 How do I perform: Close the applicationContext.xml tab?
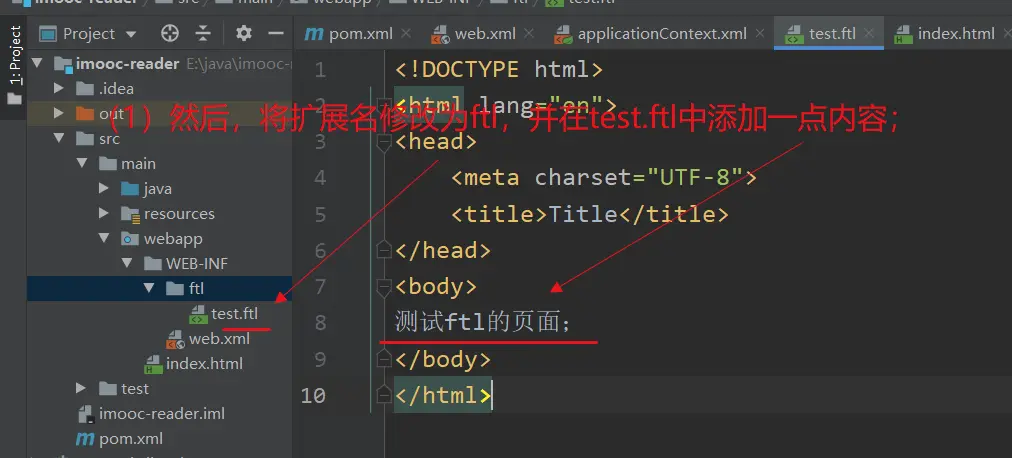[760, 33]
